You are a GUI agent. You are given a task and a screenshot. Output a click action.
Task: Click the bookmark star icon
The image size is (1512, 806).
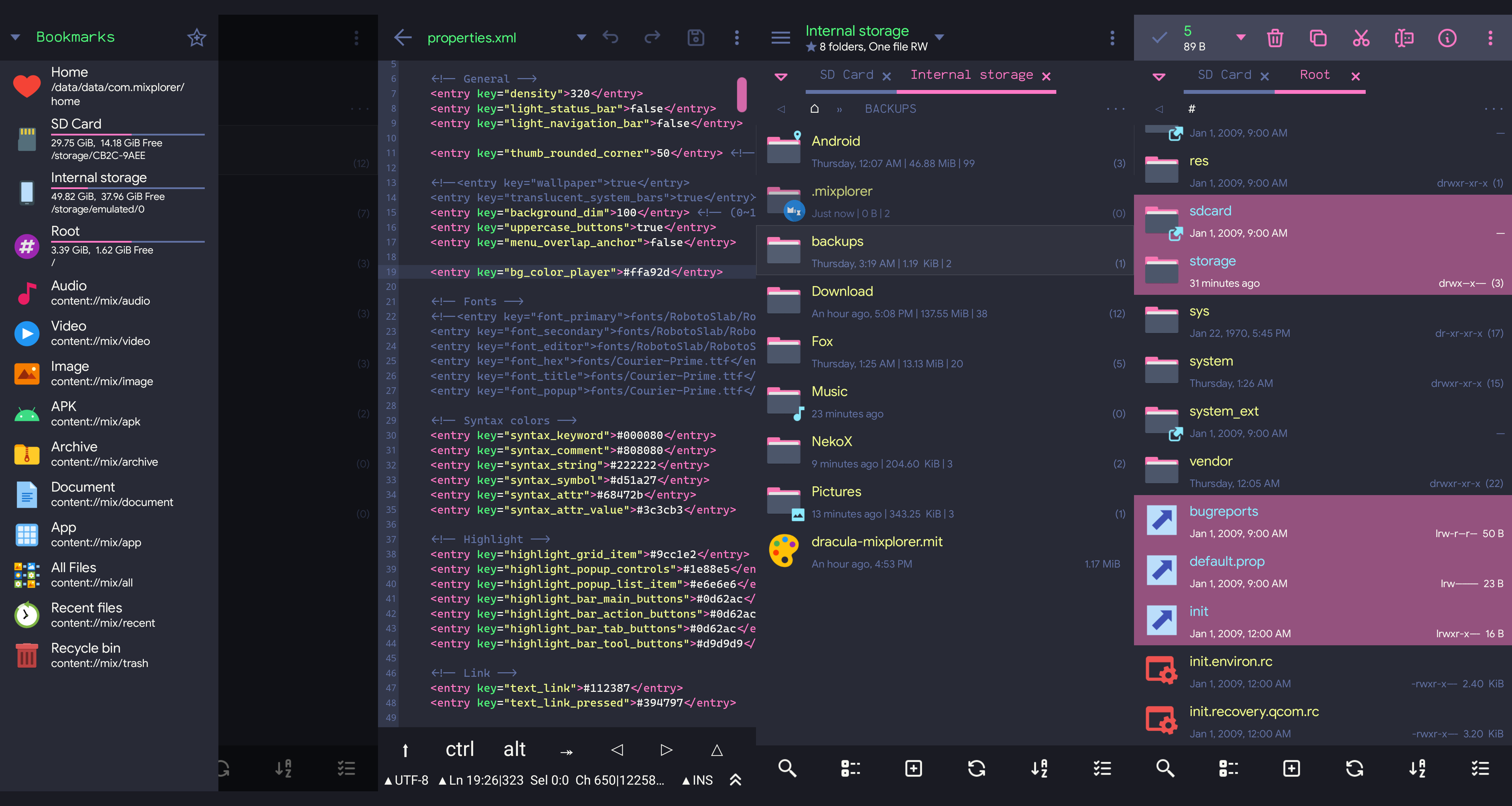click(x=196, y=38)
